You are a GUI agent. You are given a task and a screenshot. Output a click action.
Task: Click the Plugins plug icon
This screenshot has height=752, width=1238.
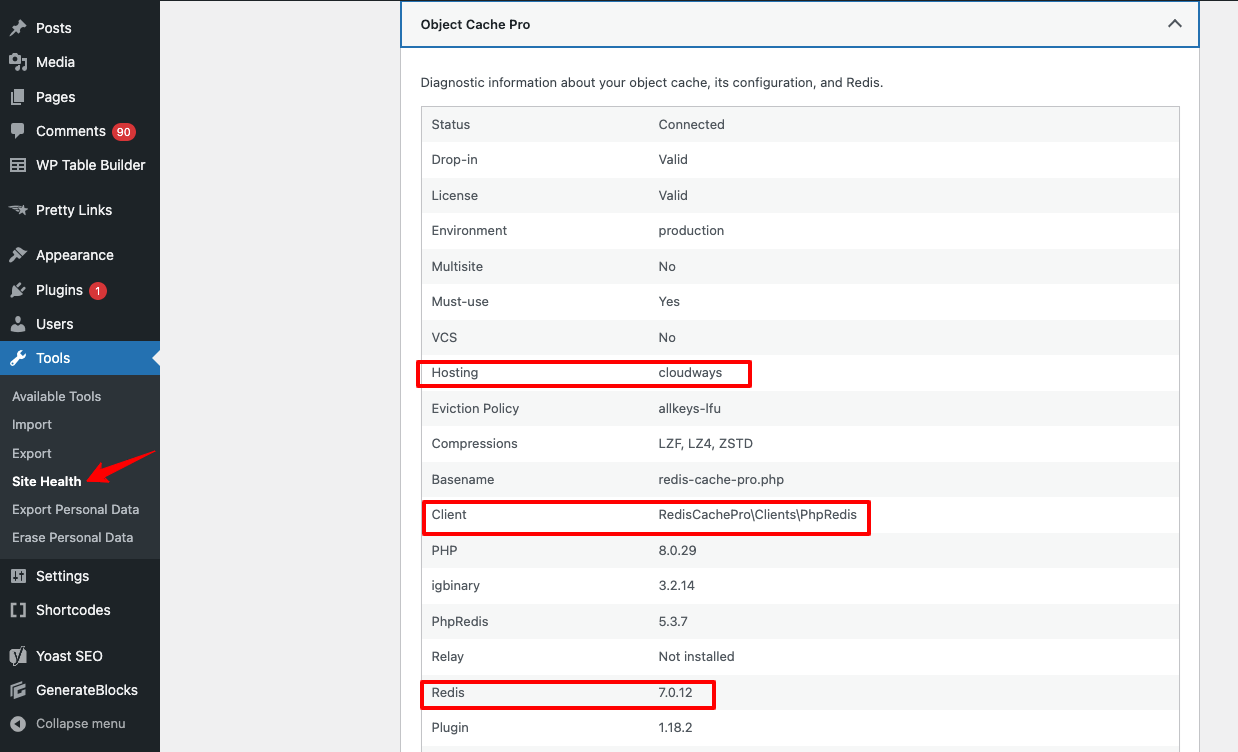click(18, 290)
